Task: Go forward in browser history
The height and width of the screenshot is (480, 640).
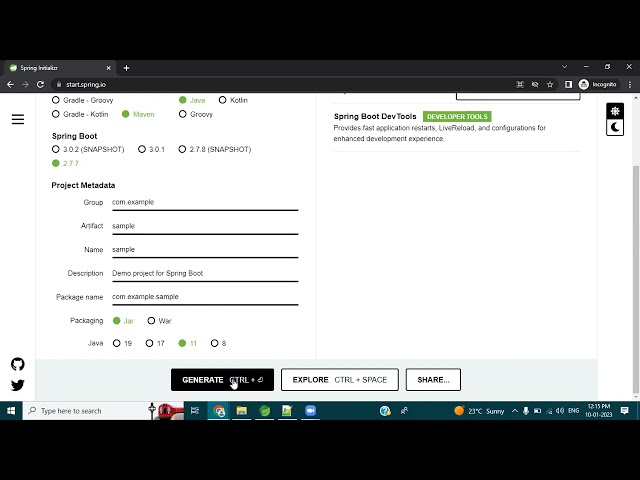Action: tap(25, 84)
